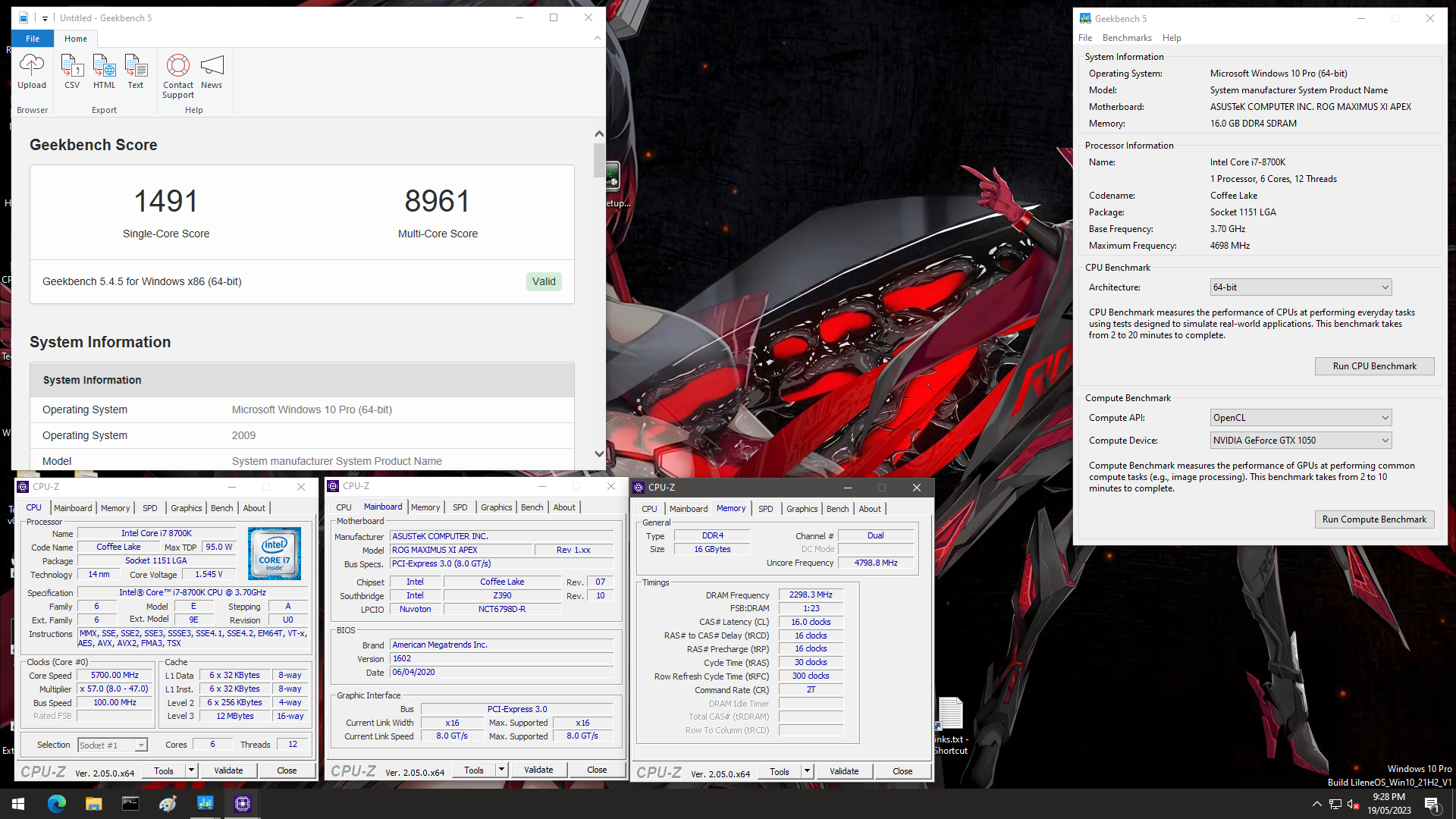Open File Explorer from taskbar
The width and height of the screenshot is (1456, 819).
click(x=93, y=804)
